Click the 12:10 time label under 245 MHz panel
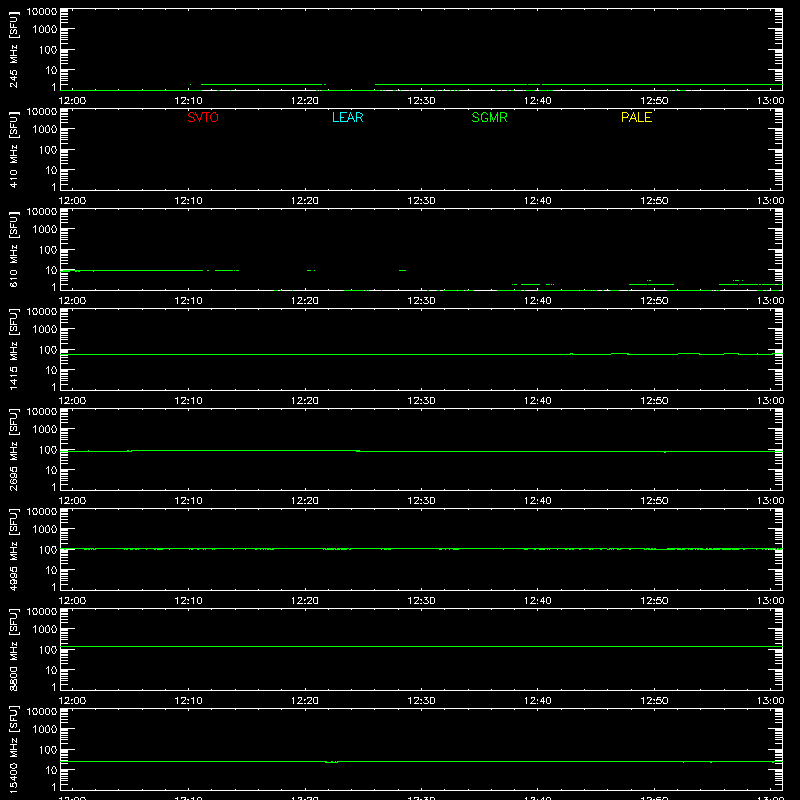 point(188,101)
